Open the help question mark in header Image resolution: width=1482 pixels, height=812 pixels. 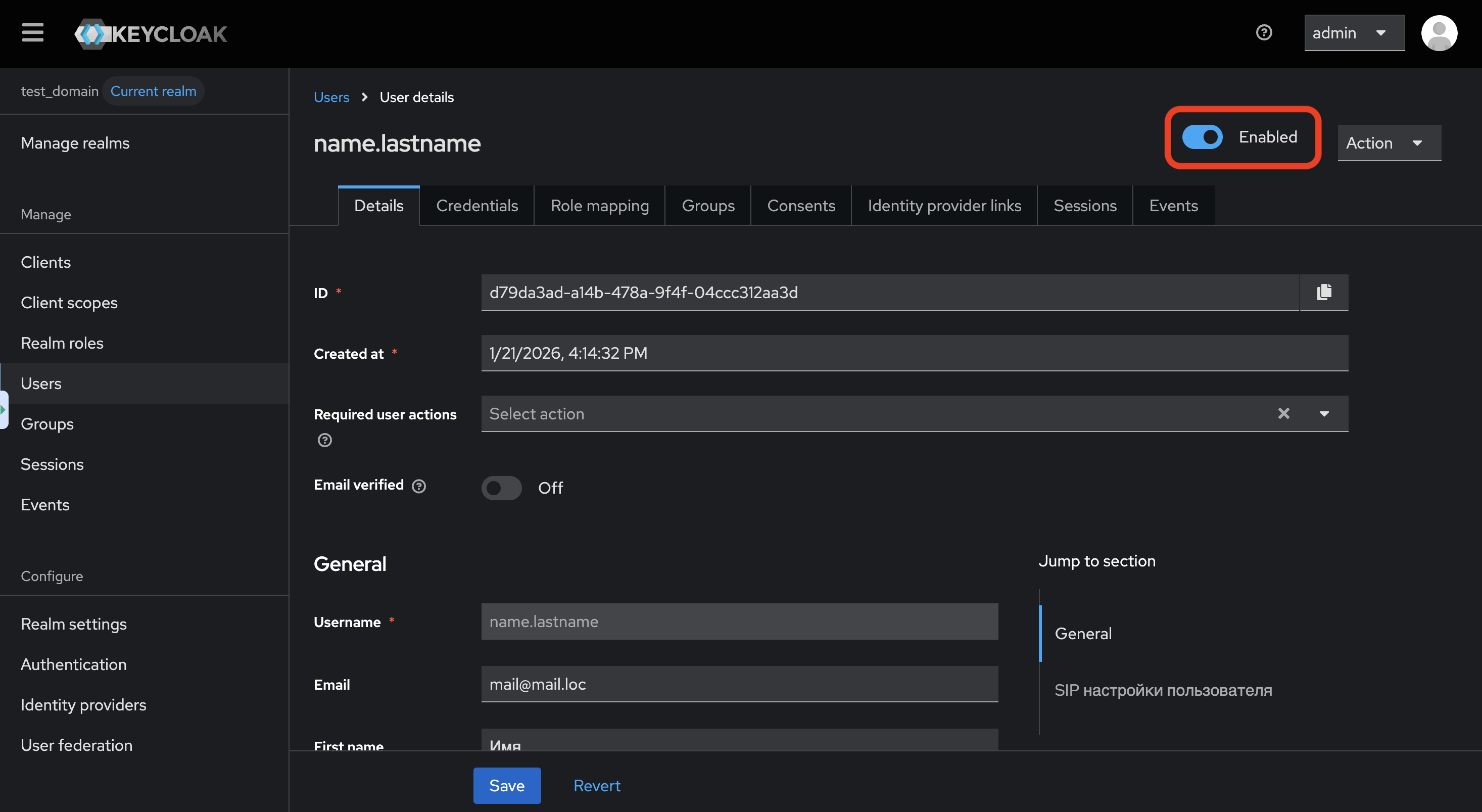(1263, 33)
